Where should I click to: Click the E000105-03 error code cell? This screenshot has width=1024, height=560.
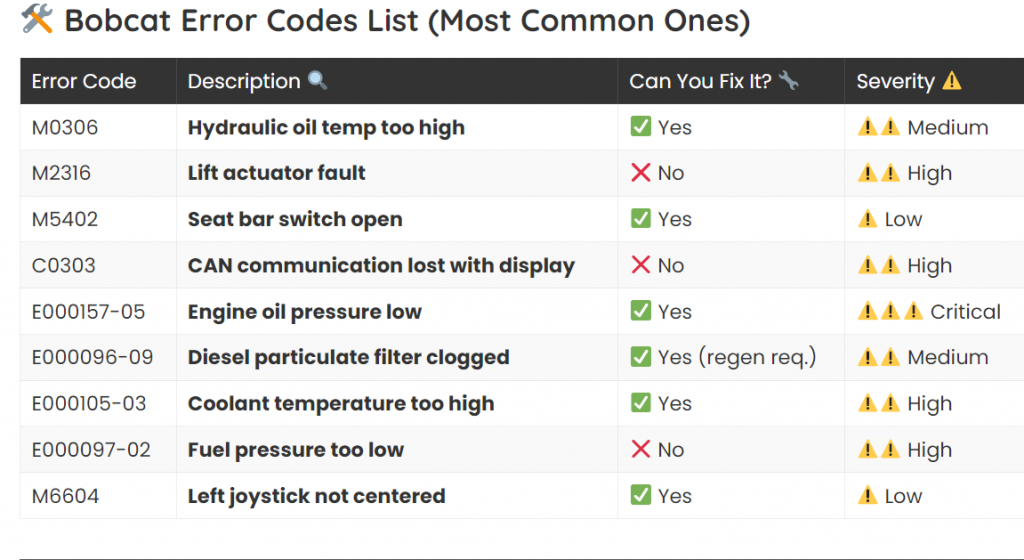[89, 404]
